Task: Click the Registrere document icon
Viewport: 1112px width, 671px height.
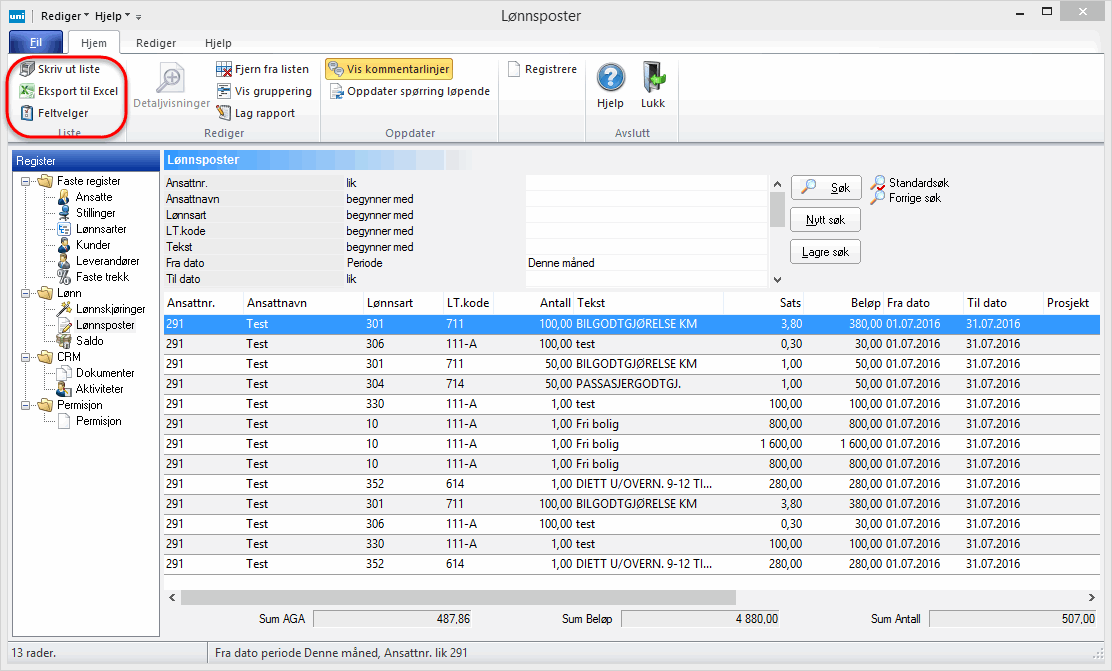Action: 514,69
